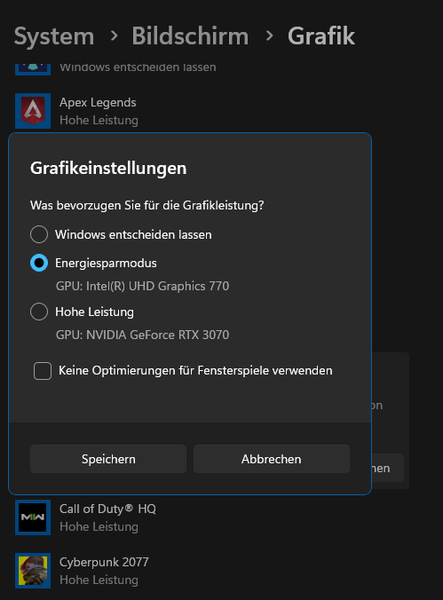Cancel the dialog with Abbrechen
The height and width of the screenshot is (600, 443).
point(271,459)
